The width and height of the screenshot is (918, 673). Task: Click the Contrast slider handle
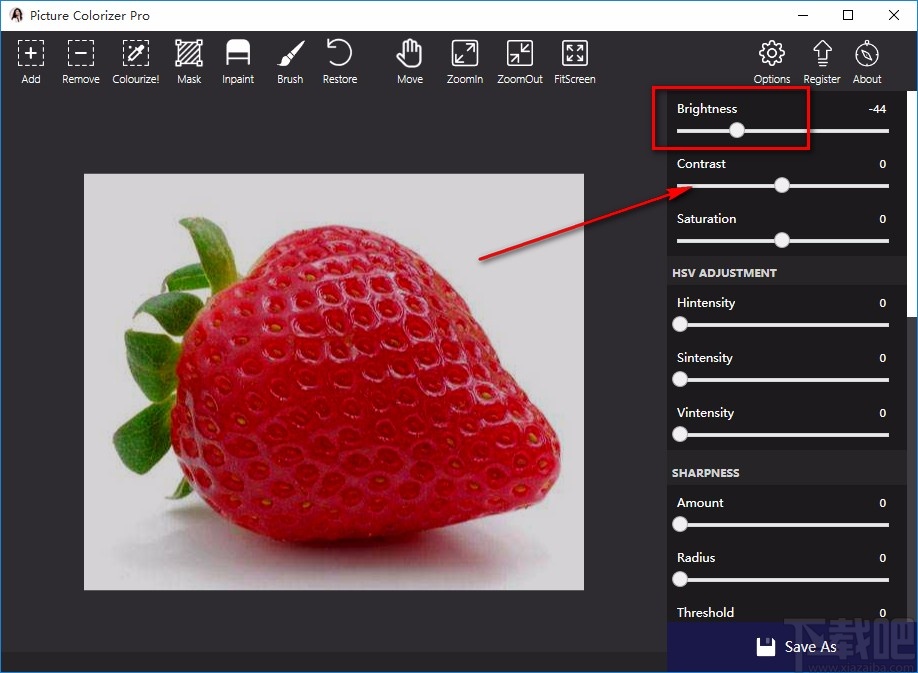pyautogui.click(x=782, y=185)
